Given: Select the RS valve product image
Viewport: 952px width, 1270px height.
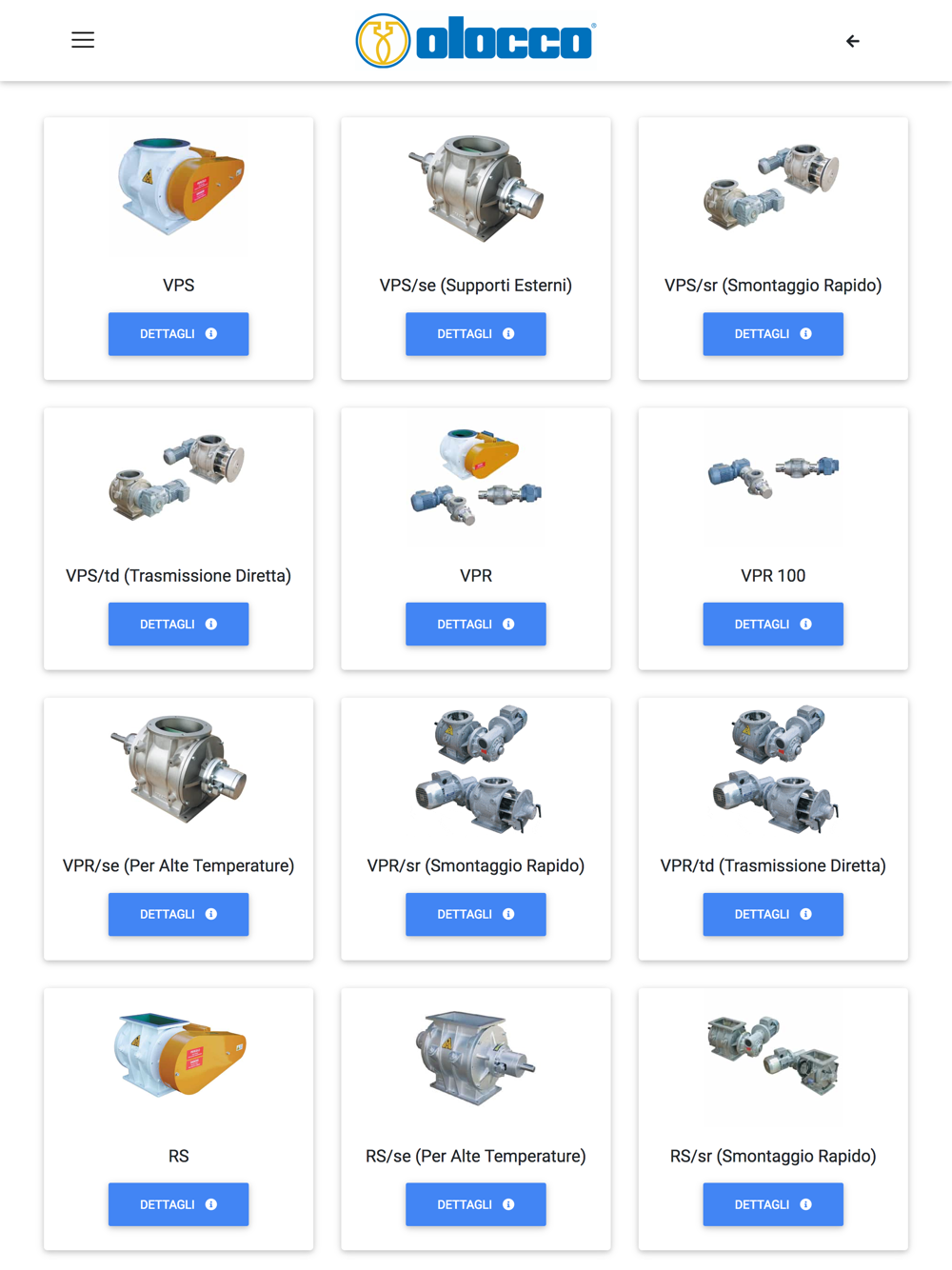Looking at the screenshot, I should [x=178, y=1057].
